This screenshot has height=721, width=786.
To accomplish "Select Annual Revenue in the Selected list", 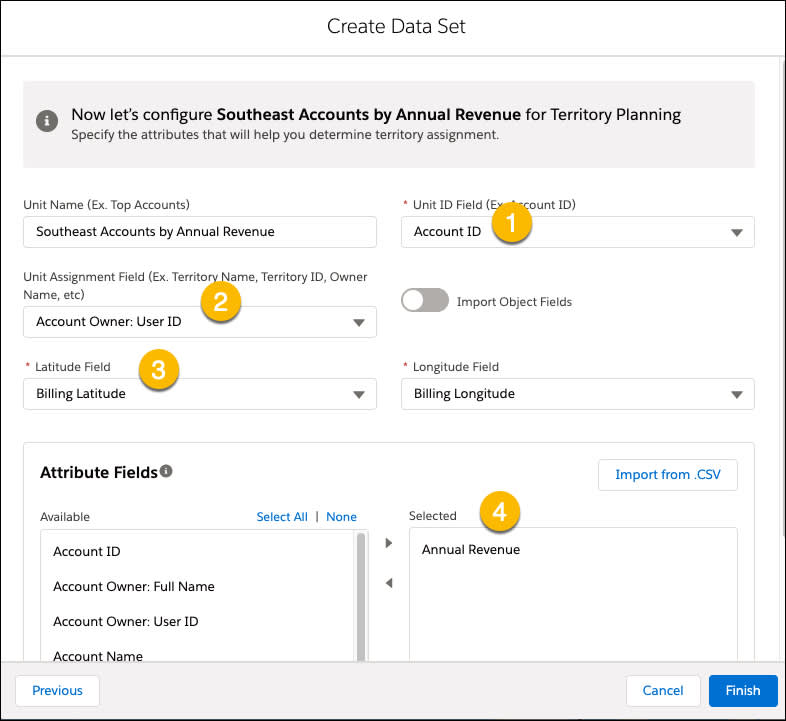I will tap(471, 550).
